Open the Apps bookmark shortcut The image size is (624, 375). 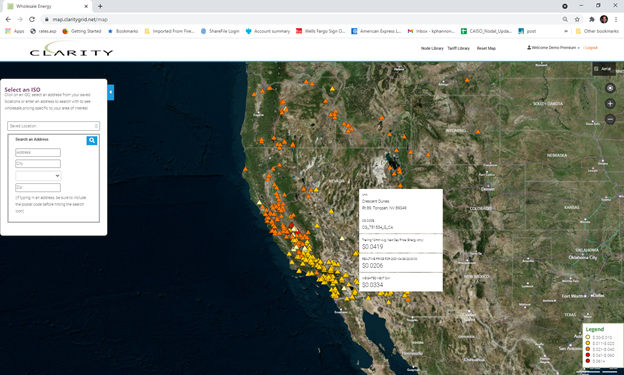pos(15,31)
